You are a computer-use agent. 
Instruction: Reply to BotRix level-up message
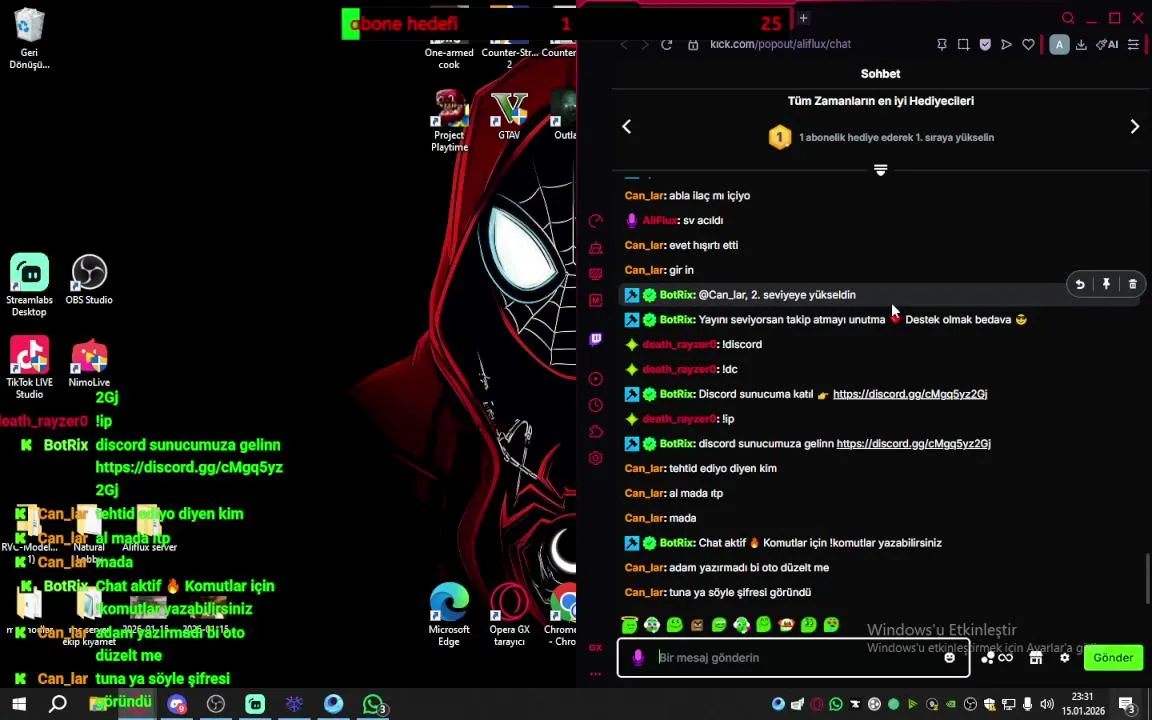click(1080, 284)
